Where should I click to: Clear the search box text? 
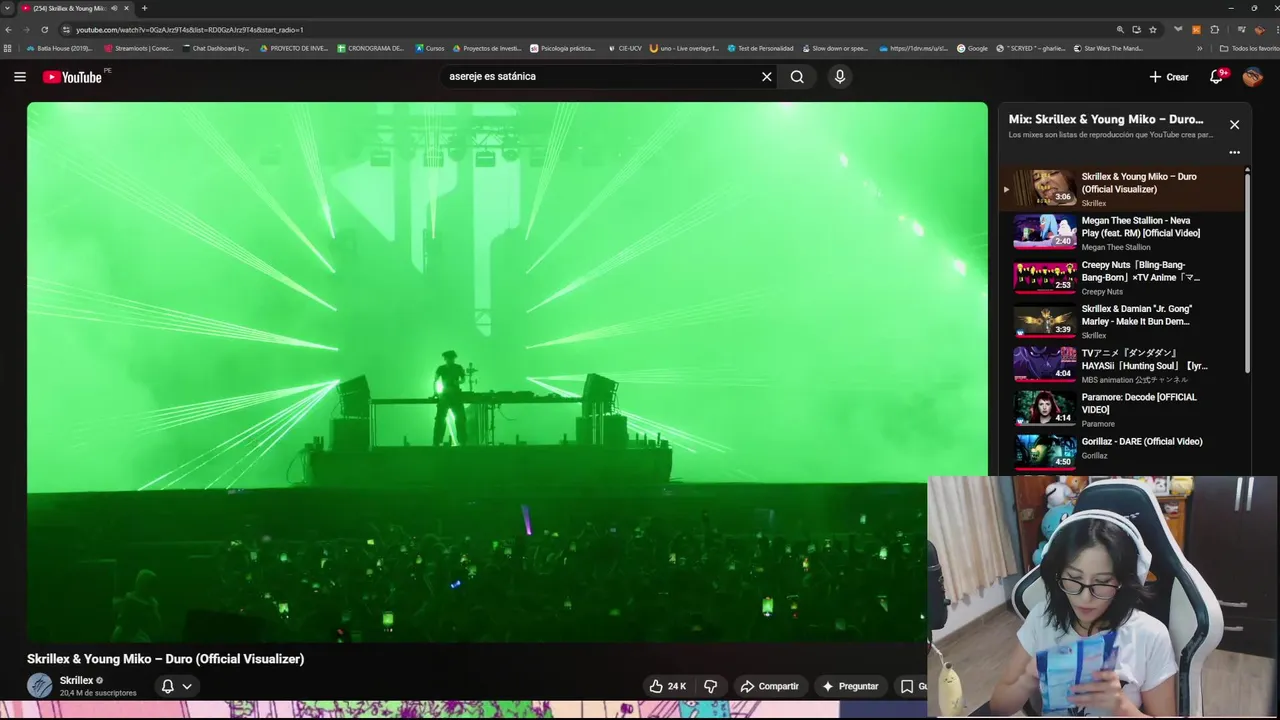tap(767, 77)
